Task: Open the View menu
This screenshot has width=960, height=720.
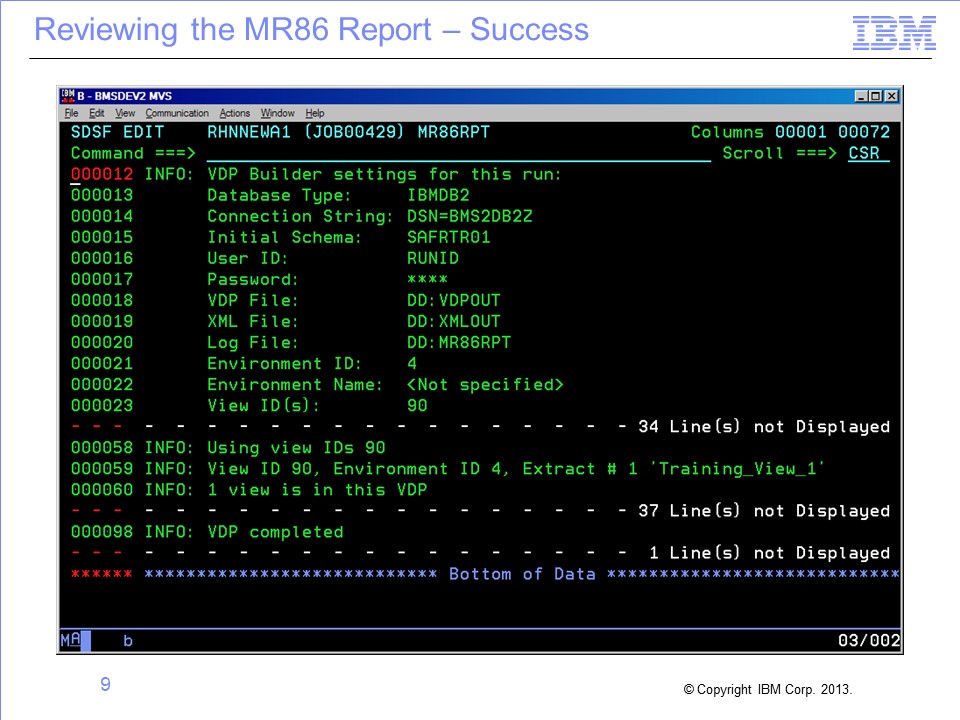Action: (x=125, y=113)
